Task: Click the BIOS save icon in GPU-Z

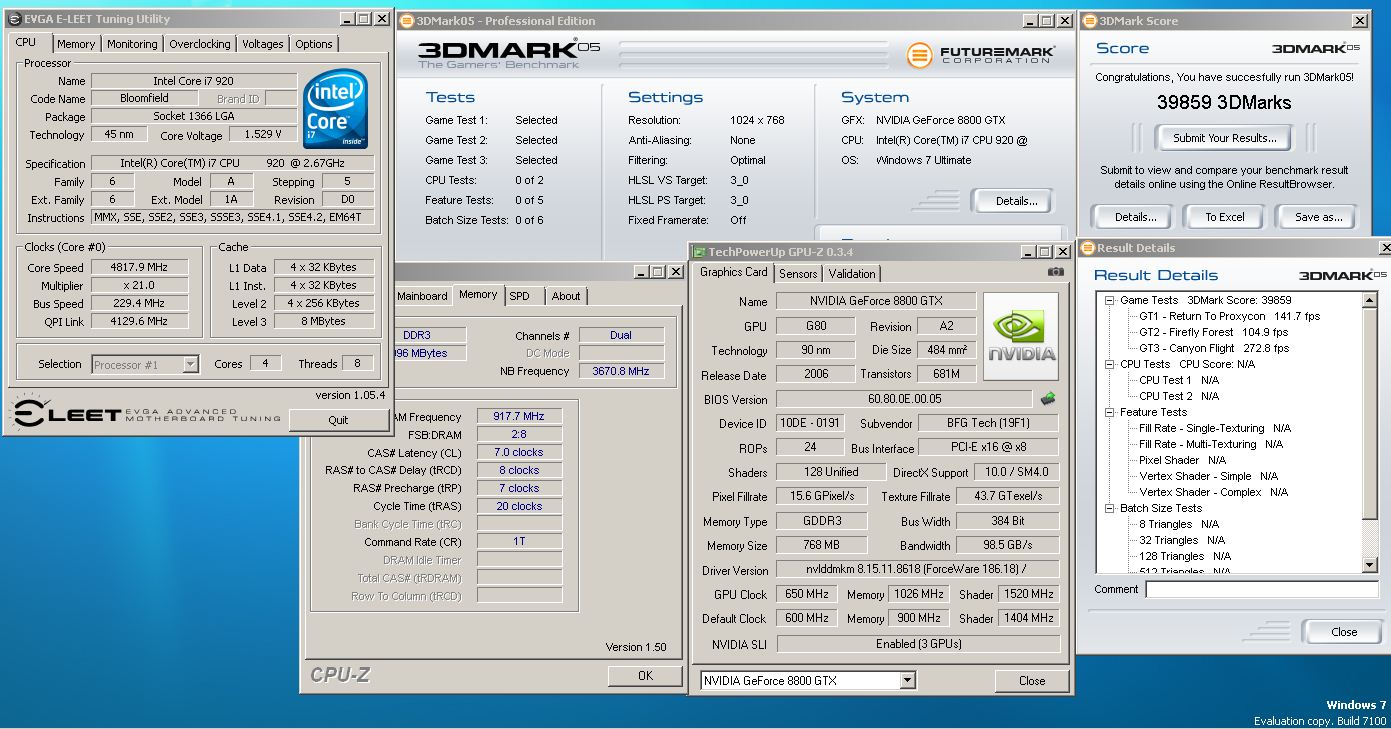Action: pyautogui.click(x=1048, y=399)
